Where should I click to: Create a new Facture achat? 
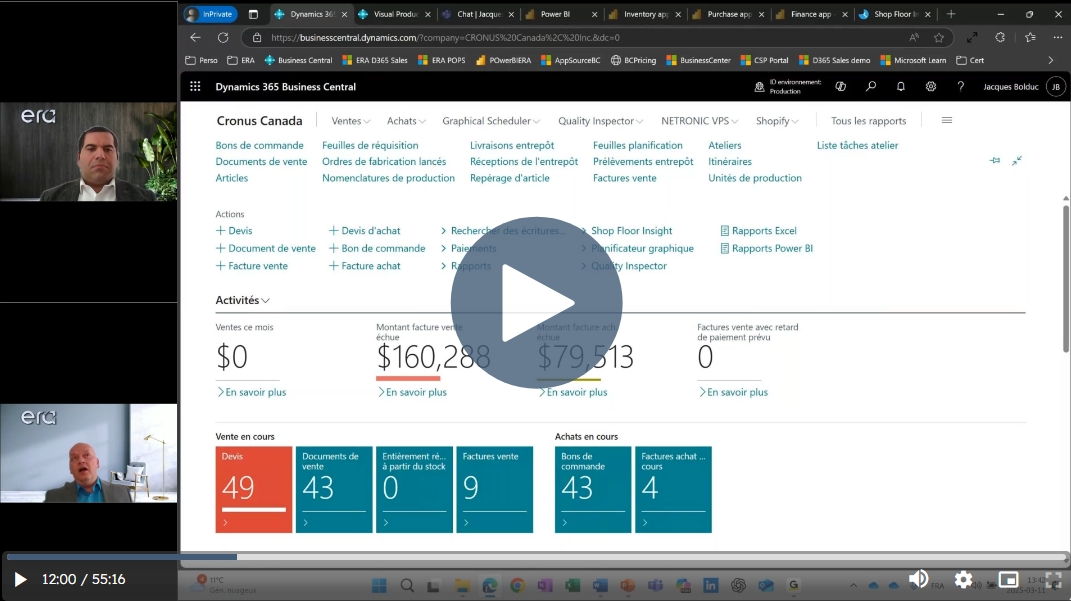click(365, 266)
